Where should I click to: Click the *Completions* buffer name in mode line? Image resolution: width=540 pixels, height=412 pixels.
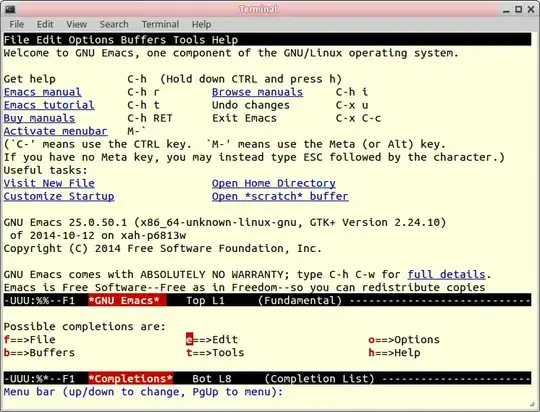click(131, 379)
